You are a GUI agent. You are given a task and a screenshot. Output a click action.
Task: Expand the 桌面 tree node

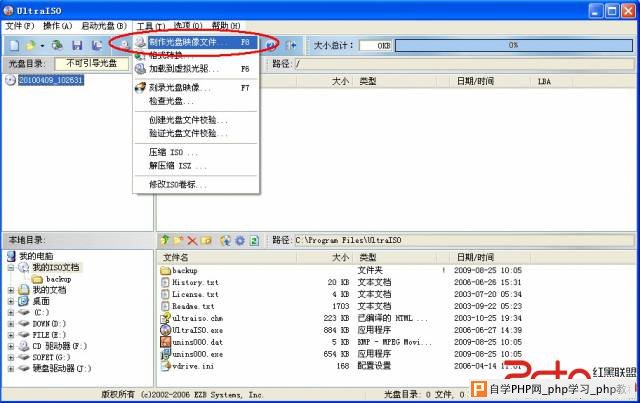[11, 302]
